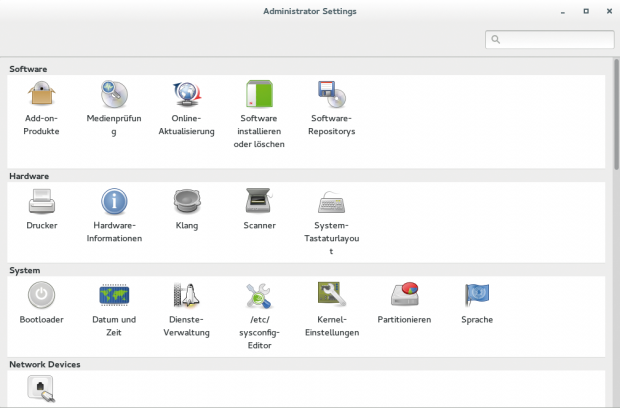620x408 pixels.
Task: Click the Hardware section heading
Action: [x=29, y=176]
